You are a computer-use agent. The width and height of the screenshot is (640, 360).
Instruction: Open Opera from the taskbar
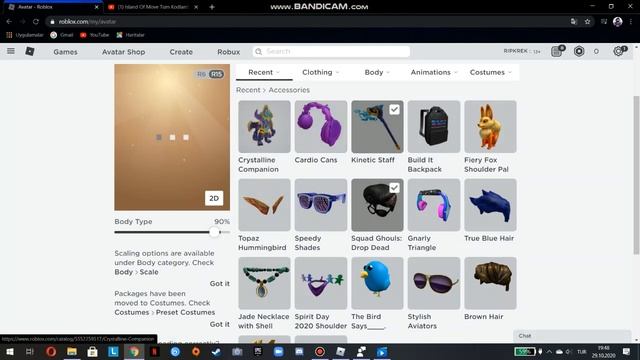pyautogui.click(x=51, y=351)
